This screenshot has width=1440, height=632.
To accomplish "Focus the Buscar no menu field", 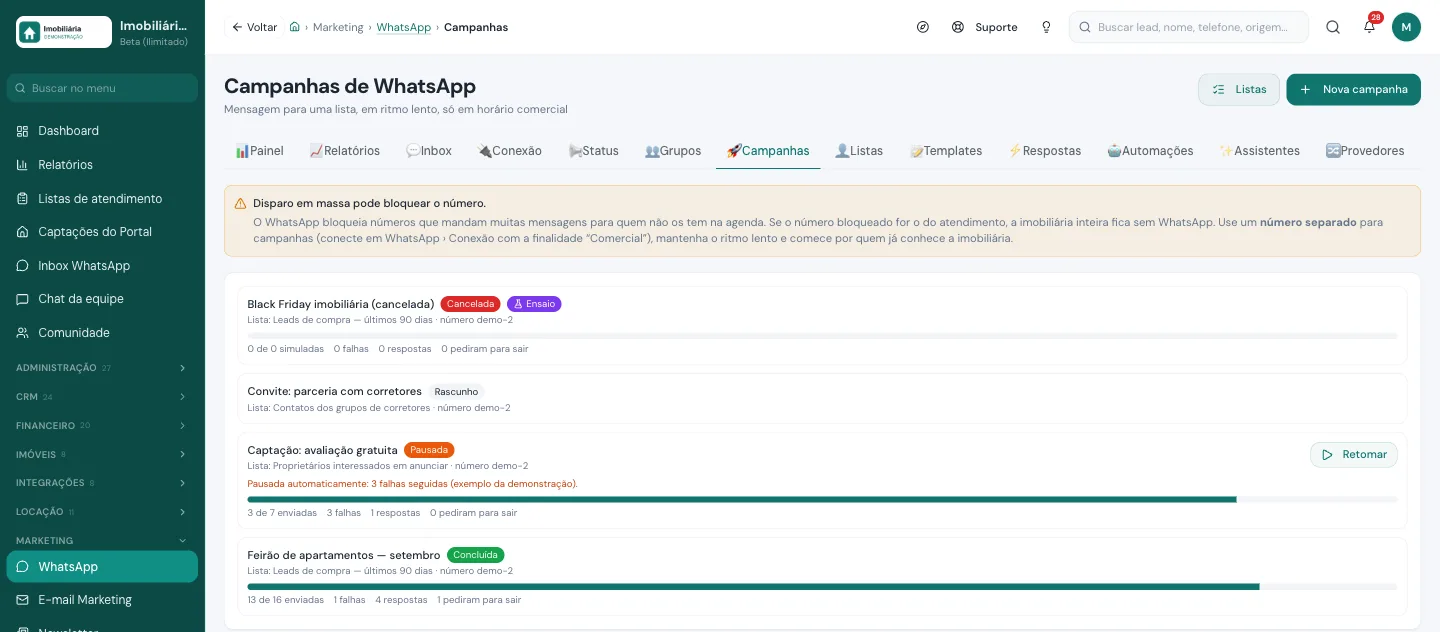I will click(x=102, y=88).
